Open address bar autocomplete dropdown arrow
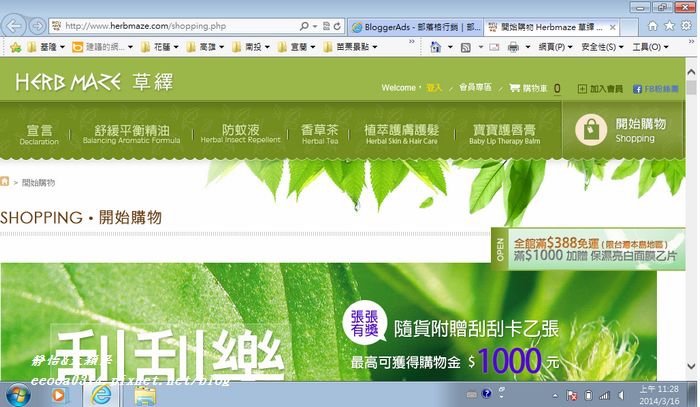This screenshot has width=700, height=407. [315, 26]
